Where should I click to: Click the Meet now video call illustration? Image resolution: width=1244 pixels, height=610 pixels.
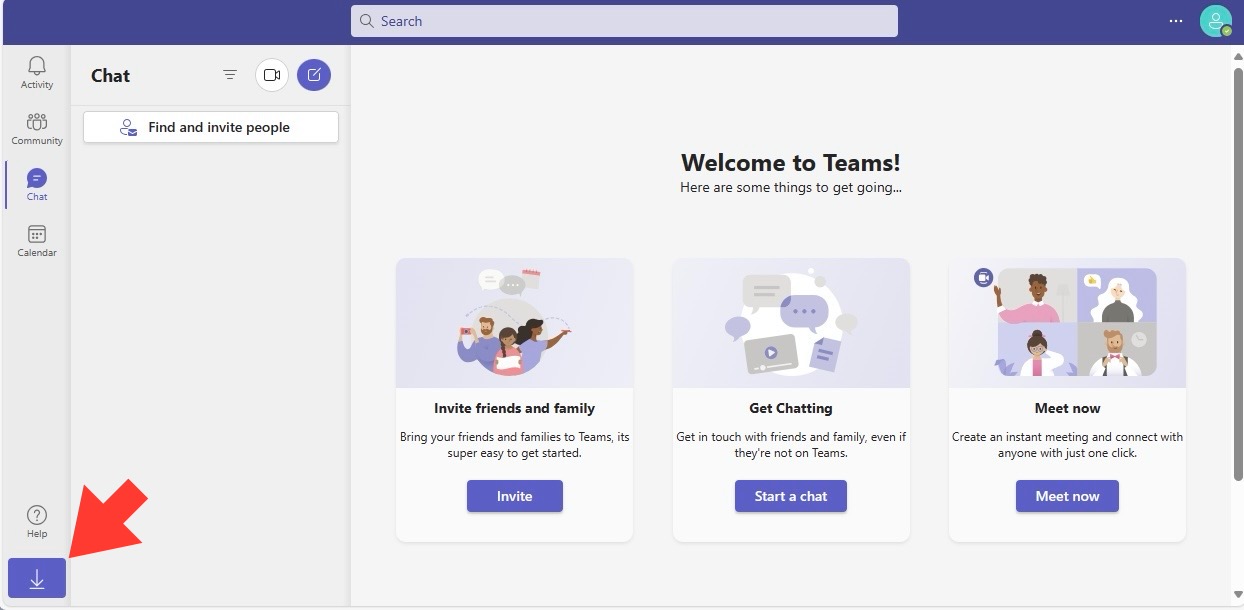[1067, 323]
